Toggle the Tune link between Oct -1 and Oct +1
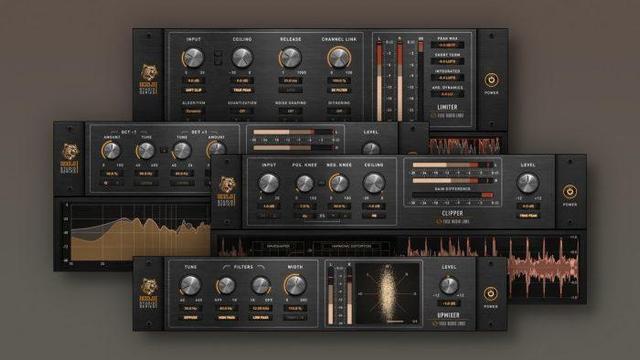The height and width of the screenshot is (360, 640). 164,150
